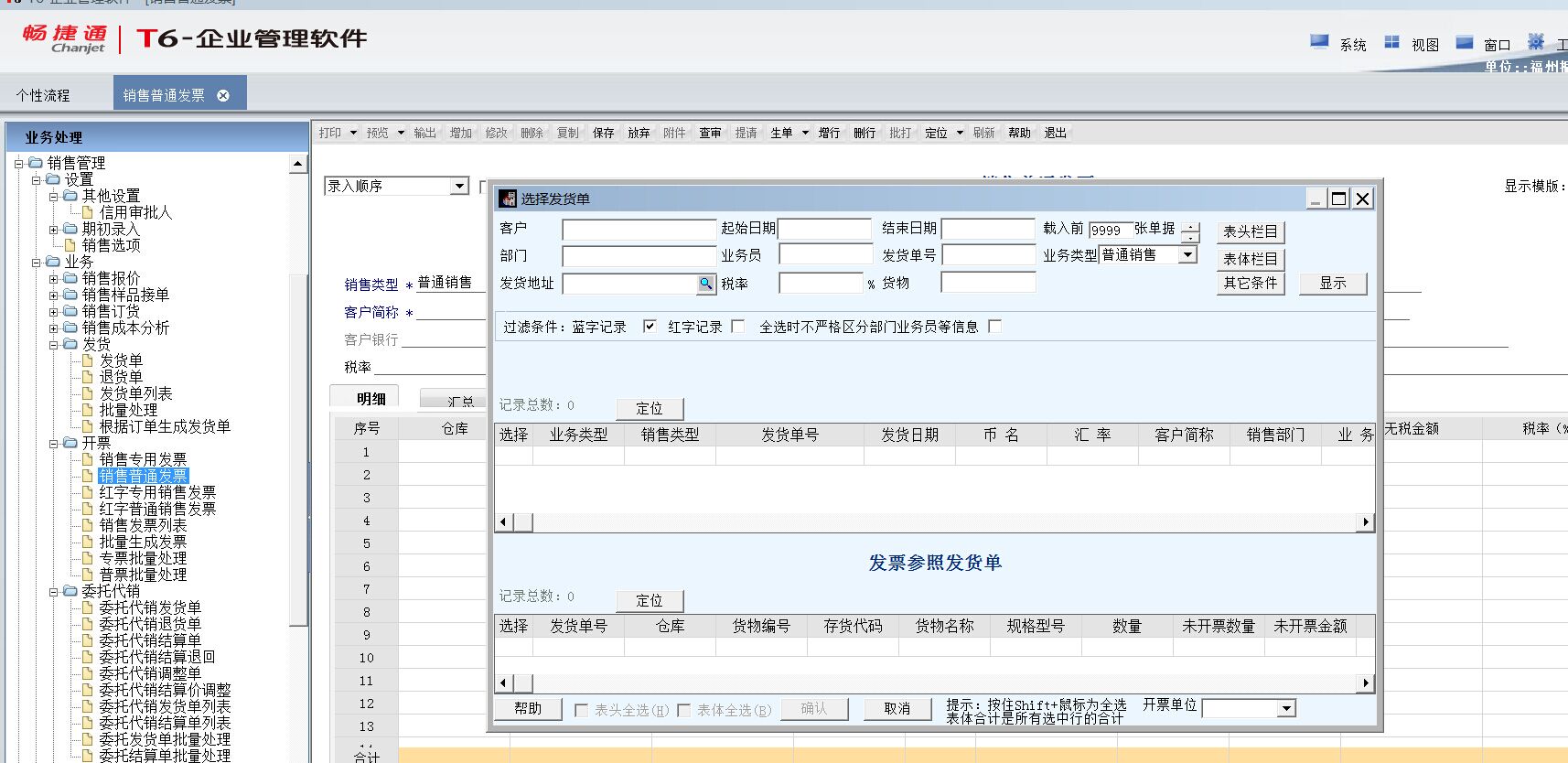Click the 销售发票列表 document icon
Viewport: 1568px width, 763px height.
click(x=88, y=525)
